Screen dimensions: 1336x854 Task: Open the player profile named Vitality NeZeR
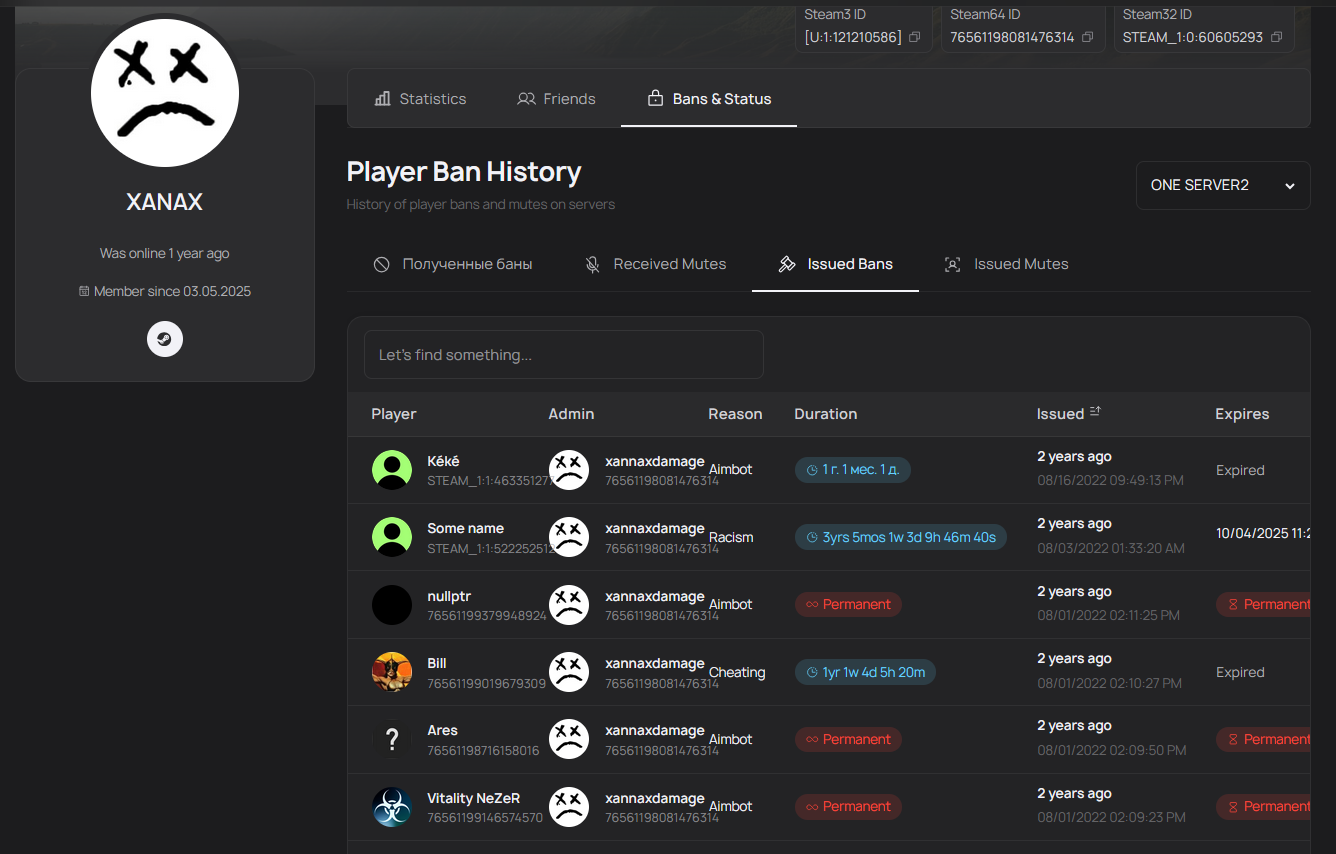[x=473, y=798]
